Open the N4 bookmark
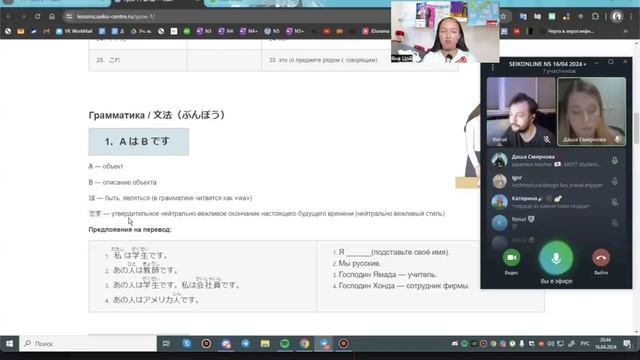Image resolution: width=640 pixels, height=360 pixels. point(226,31)
